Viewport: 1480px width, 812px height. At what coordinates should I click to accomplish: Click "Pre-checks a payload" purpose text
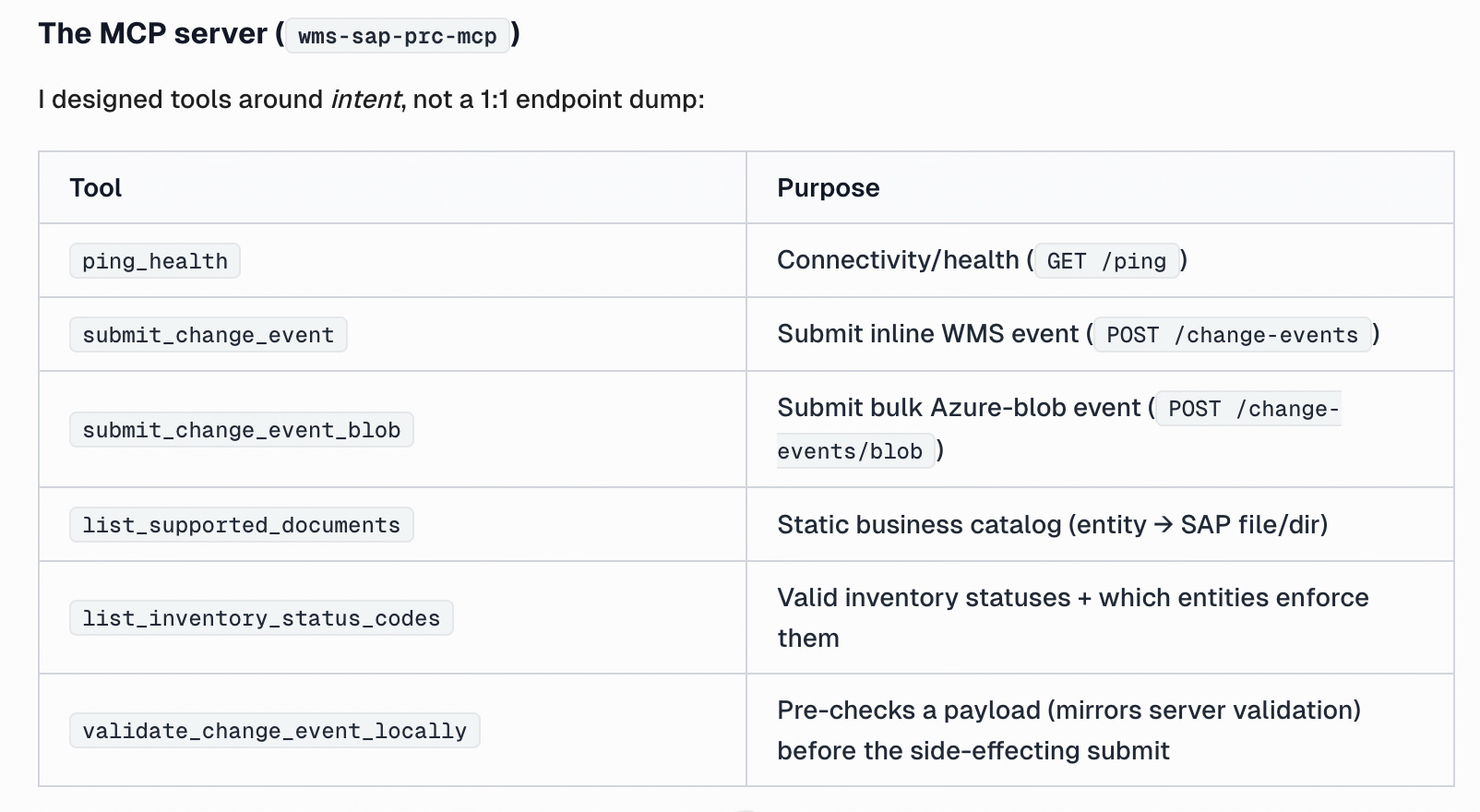pos(908,710)
